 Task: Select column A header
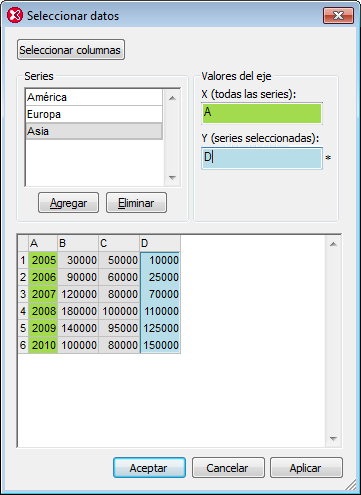(x=43, y=243)
